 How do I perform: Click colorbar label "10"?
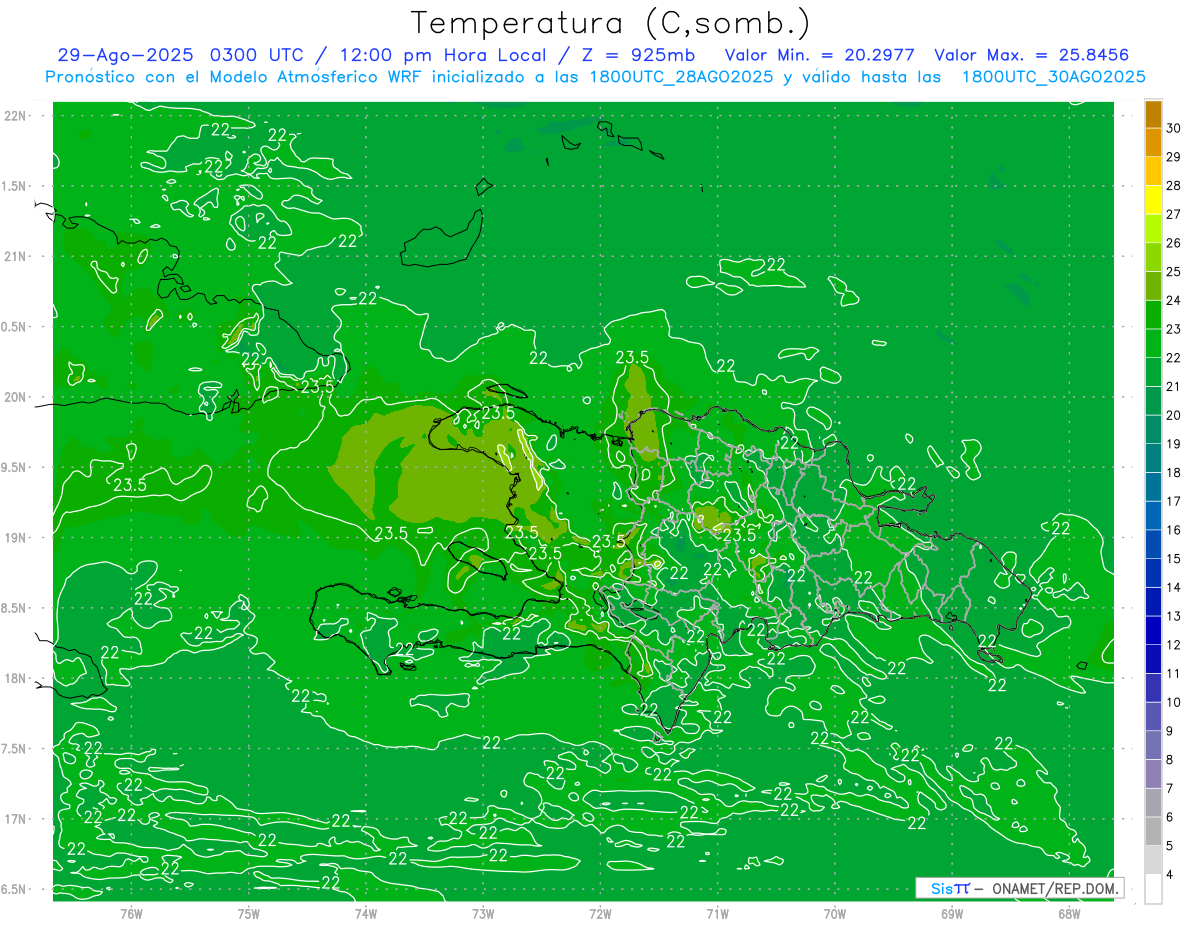(x=1174, y=702)
